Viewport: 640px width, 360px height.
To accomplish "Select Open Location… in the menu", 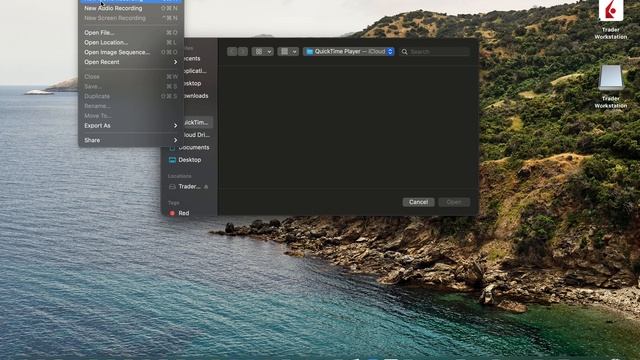I will pos(131,42).
